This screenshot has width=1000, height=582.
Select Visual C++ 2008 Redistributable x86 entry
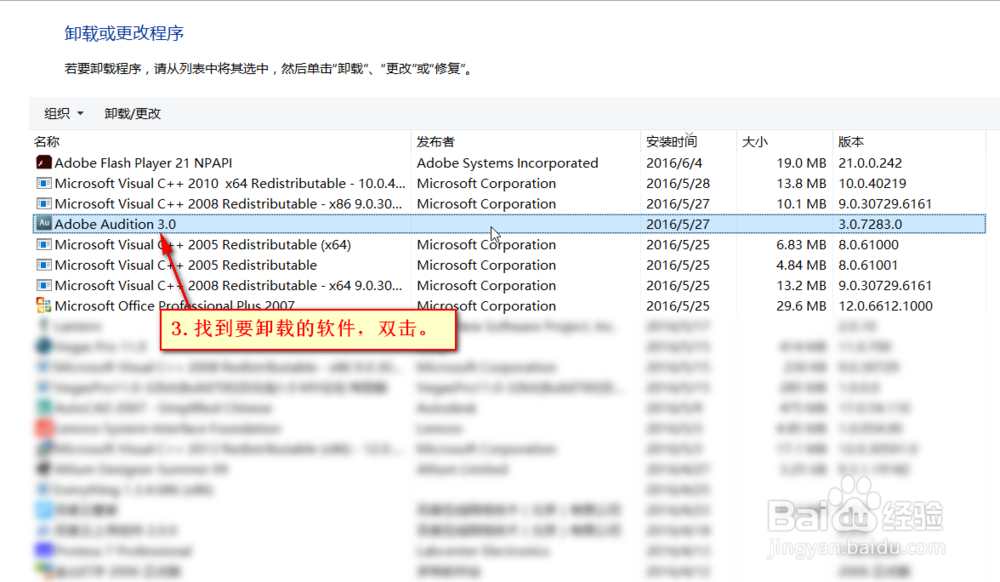(x=228, y=203)
